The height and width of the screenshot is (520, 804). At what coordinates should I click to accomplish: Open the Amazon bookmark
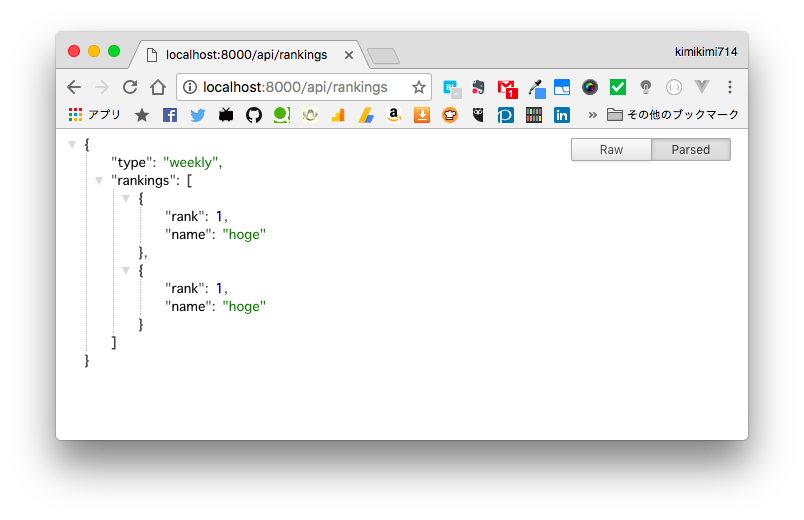point(394,115)
